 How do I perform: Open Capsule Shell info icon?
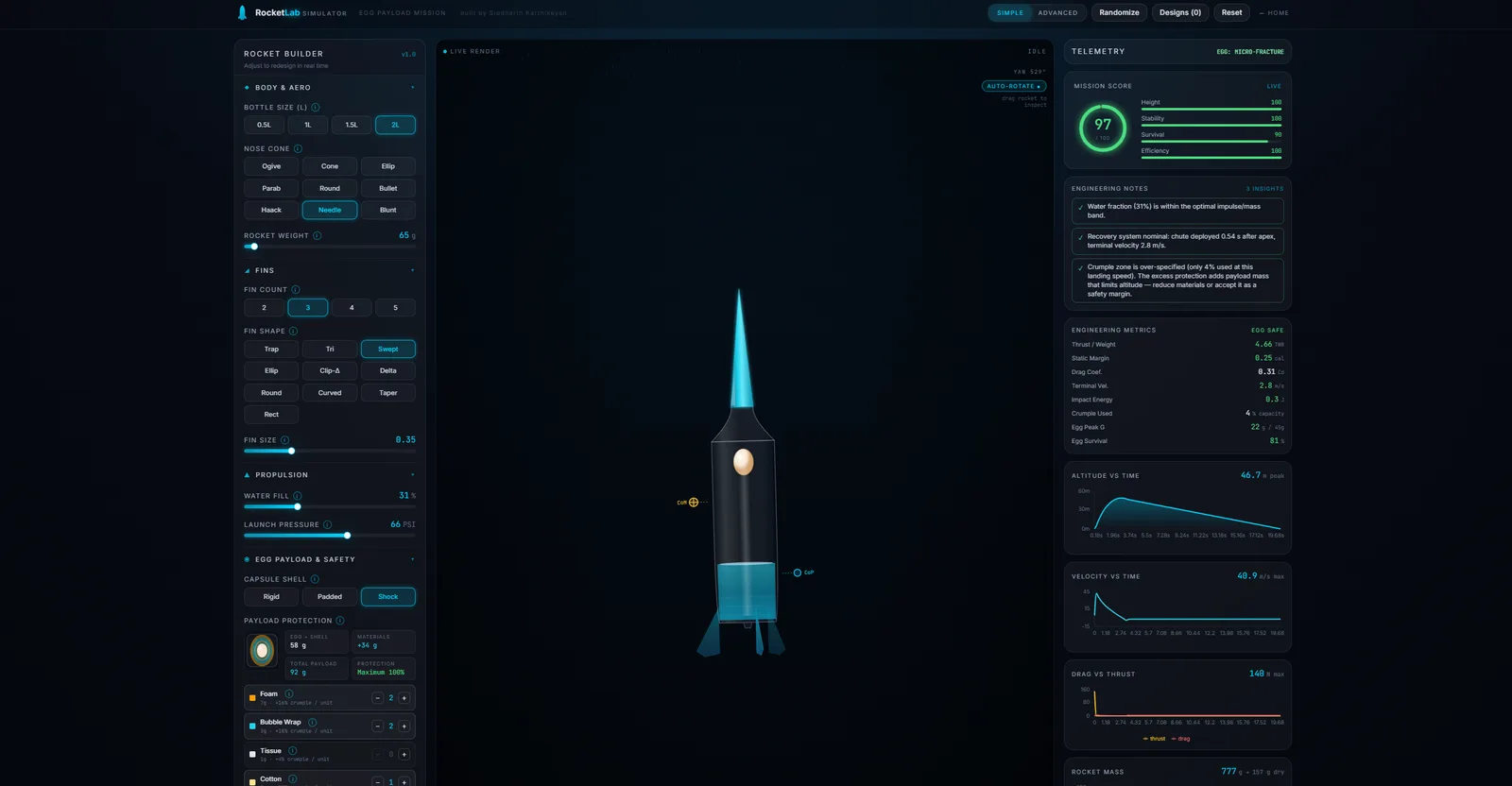(315, 580)
